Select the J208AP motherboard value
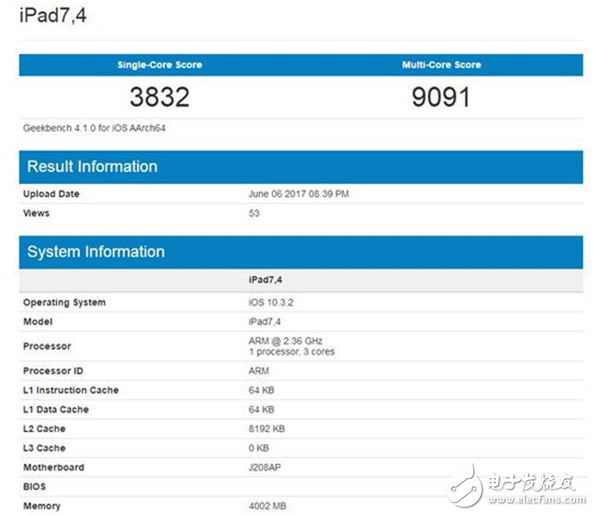 264,468
